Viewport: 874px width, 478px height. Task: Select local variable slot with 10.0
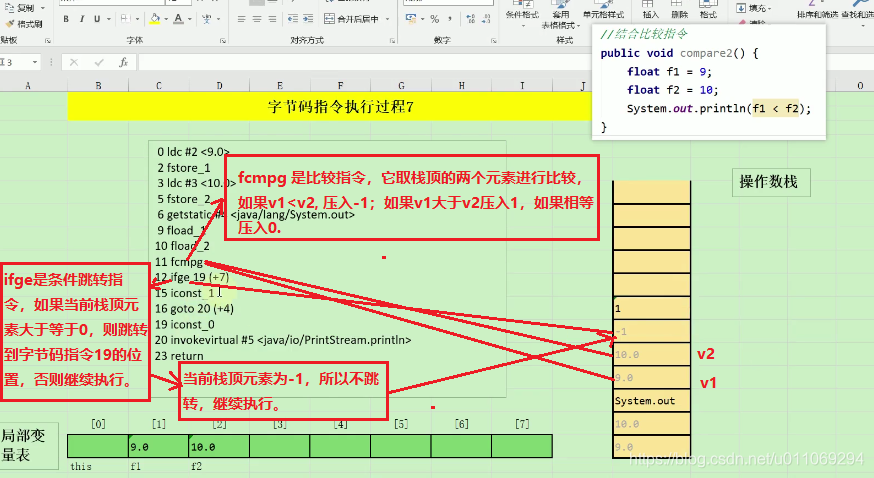(x=219, y=447)
